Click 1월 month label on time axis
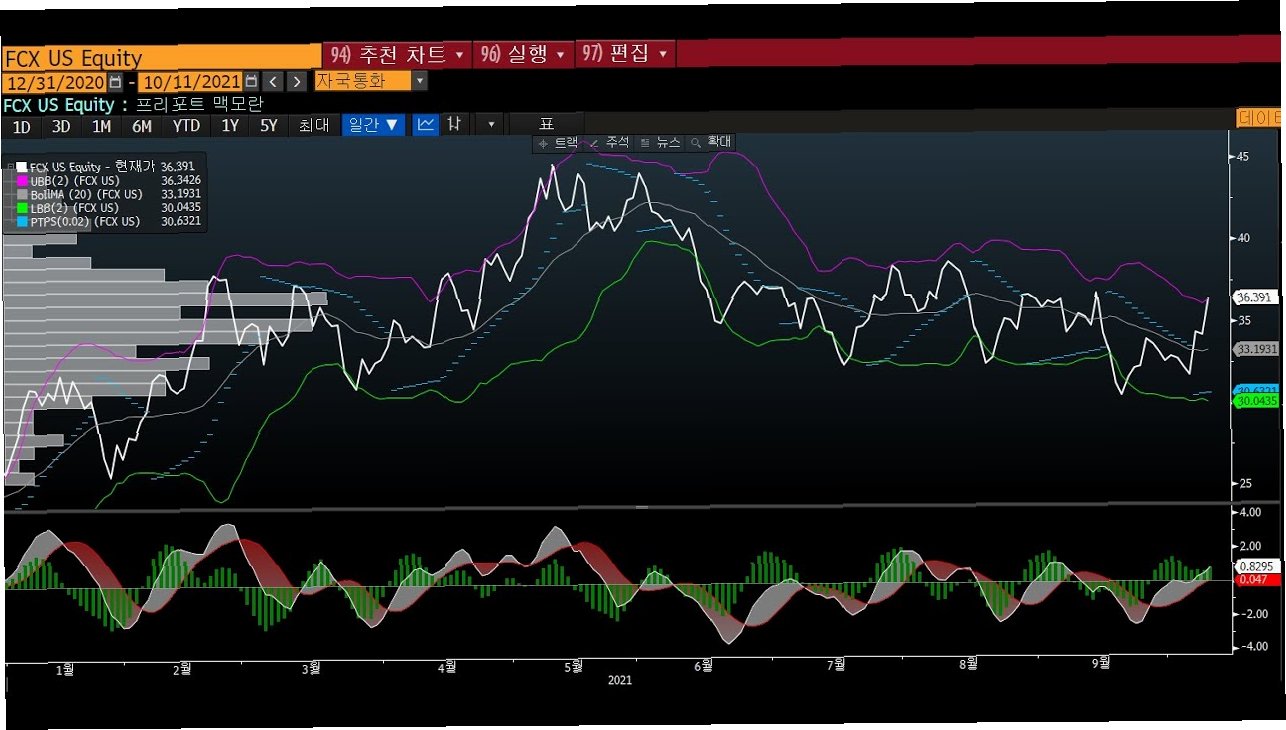This screenshot has width=1286, height=730. pyautogui.click(x=65, y=670)
